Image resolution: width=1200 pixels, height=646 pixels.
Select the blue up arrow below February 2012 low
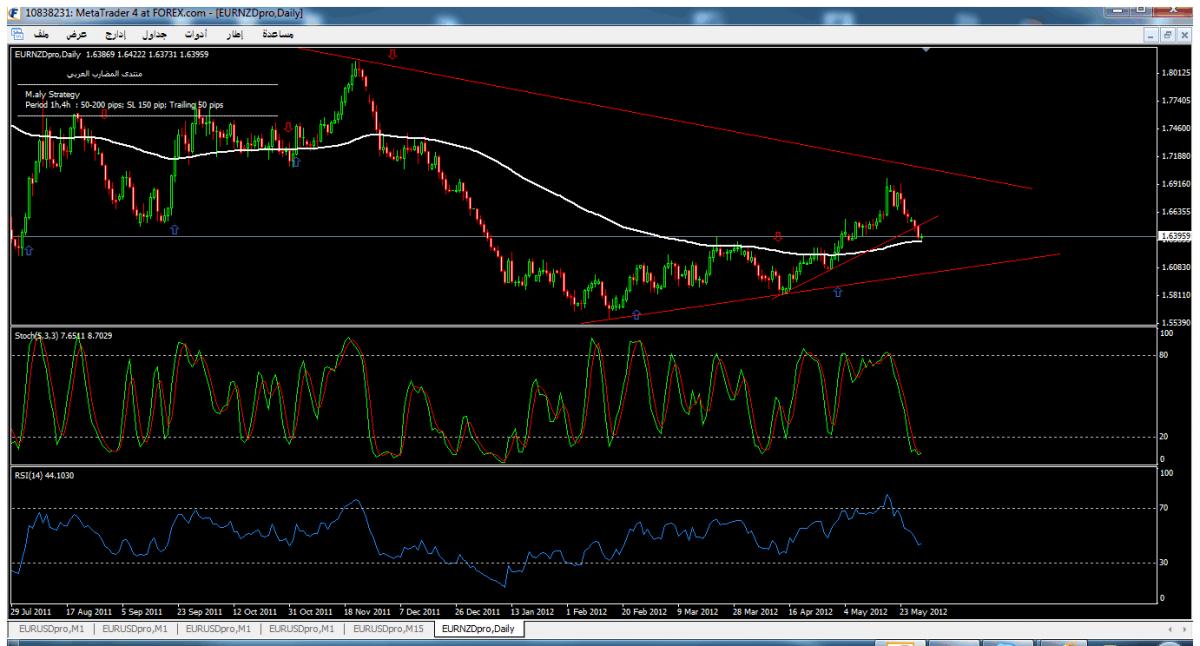[636, 315]
